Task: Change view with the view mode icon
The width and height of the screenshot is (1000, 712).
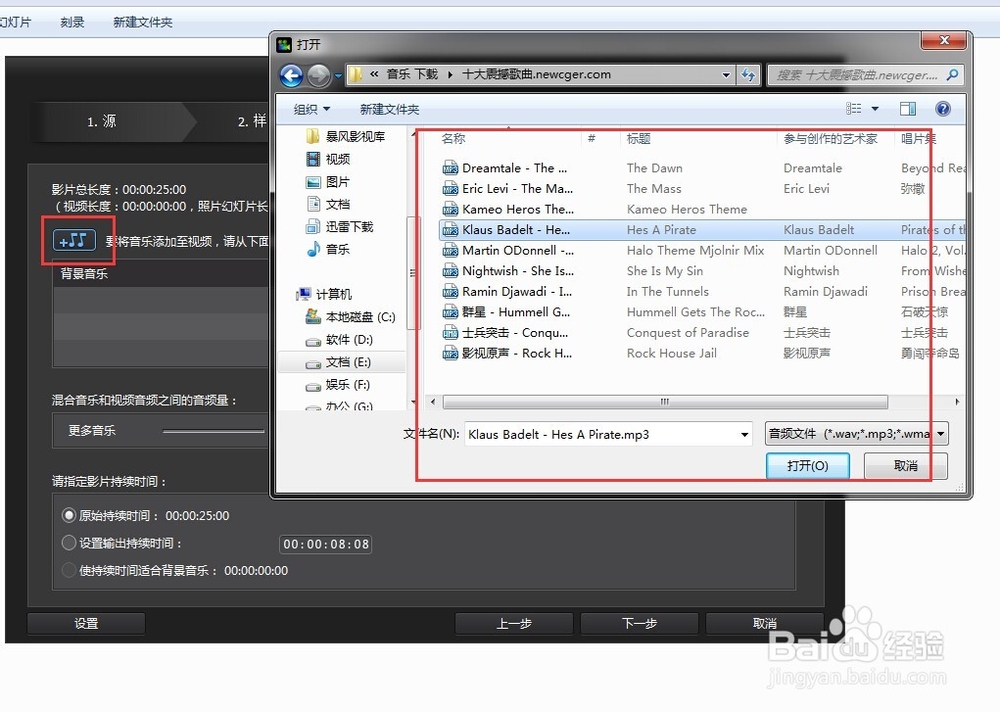Action: [854, 109]
